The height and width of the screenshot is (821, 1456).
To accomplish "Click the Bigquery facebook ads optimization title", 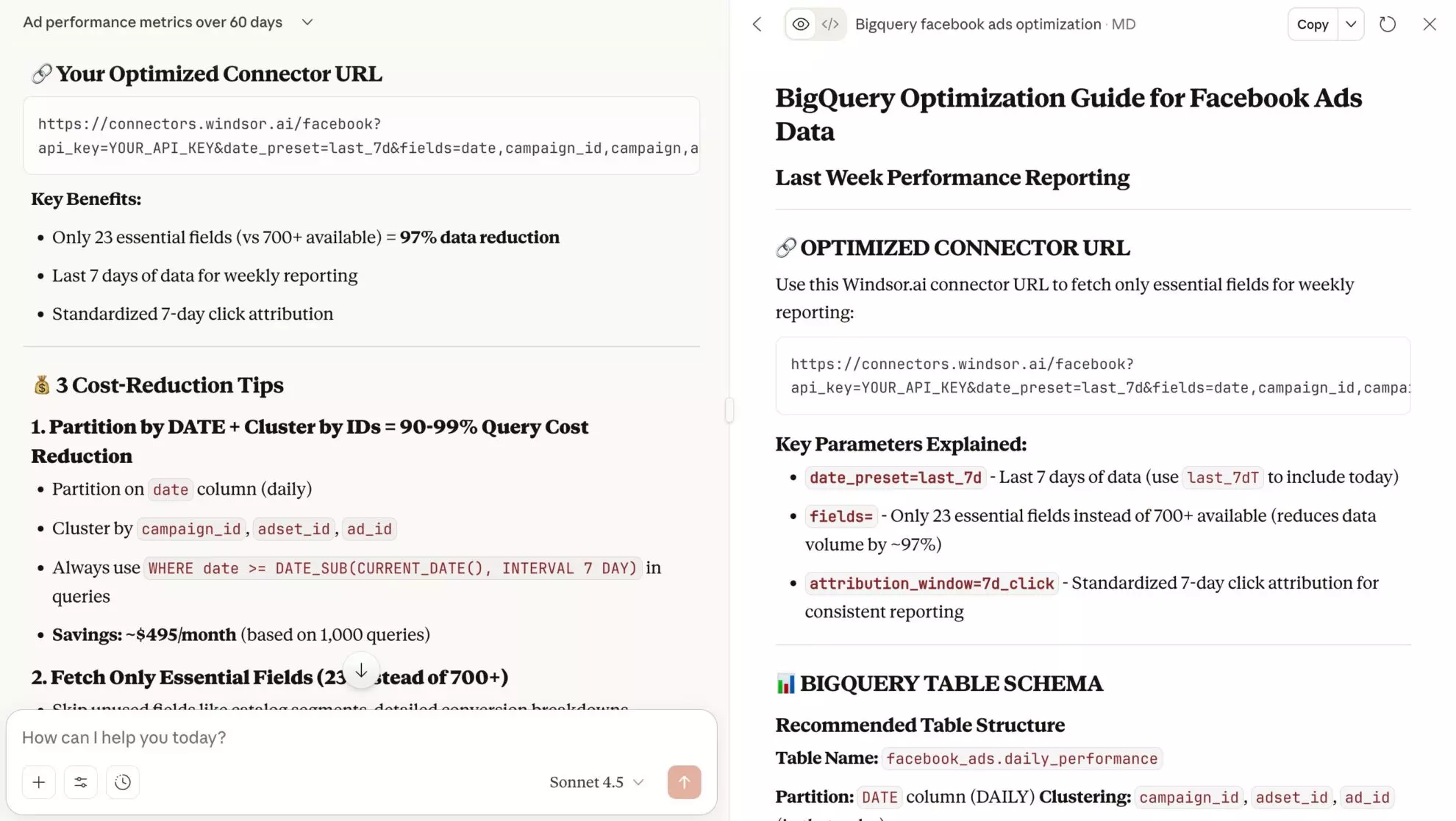I will pos(977,24).
